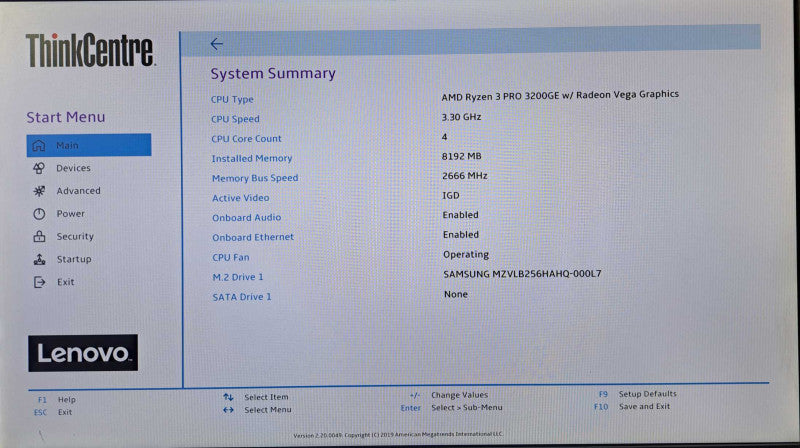Select the Main home icon

click(x=39, y=145)
